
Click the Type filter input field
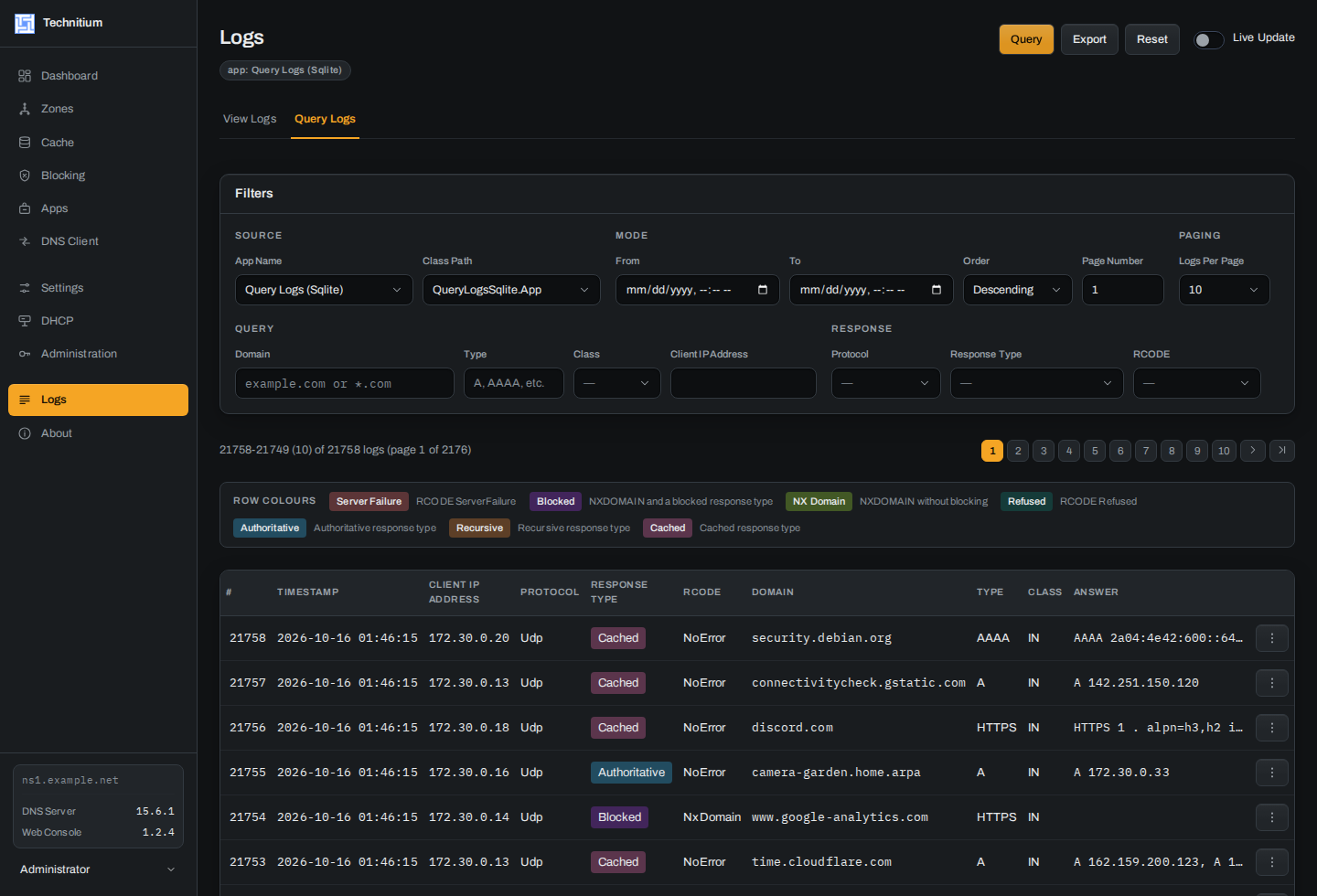click(x=513, y=383)
